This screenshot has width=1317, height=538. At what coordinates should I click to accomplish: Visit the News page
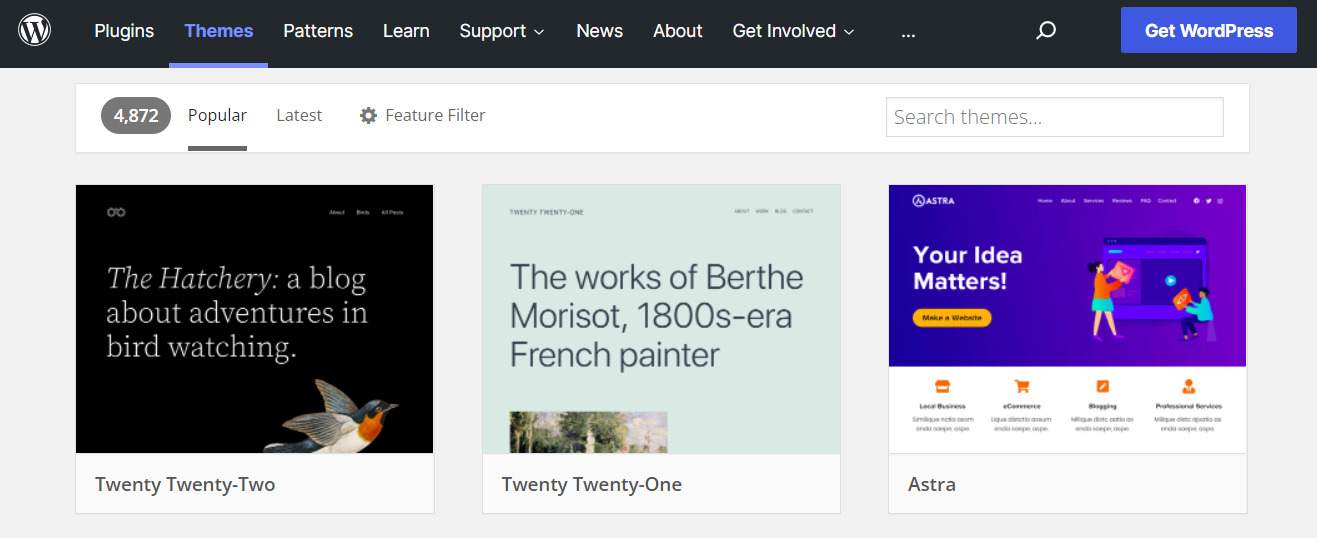click(600, 31)
